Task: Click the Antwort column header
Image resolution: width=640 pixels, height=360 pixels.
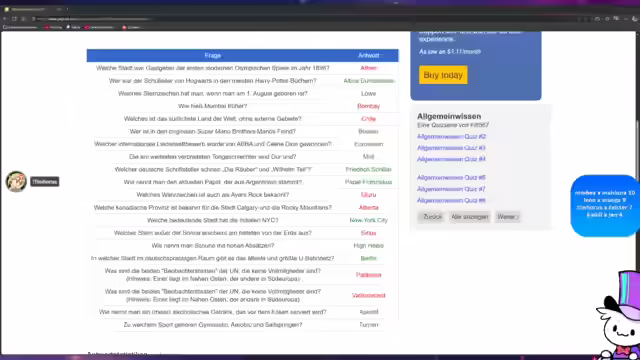Action: (369, 56)
